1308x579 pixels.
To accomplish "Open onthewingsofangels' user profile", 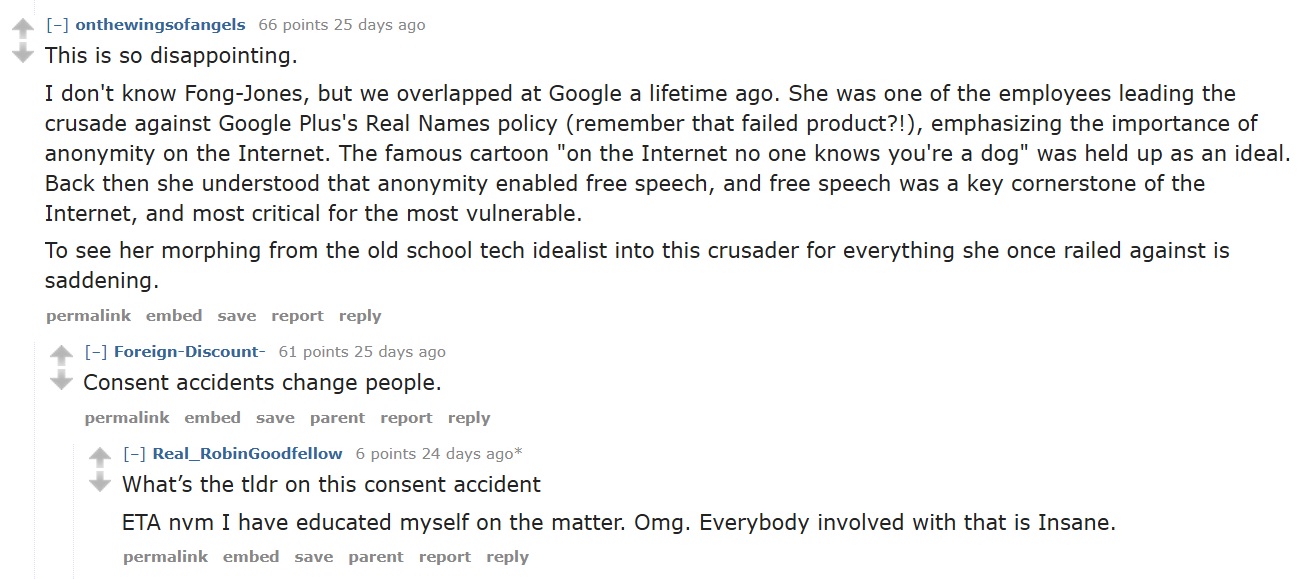I will pos(158,24).
